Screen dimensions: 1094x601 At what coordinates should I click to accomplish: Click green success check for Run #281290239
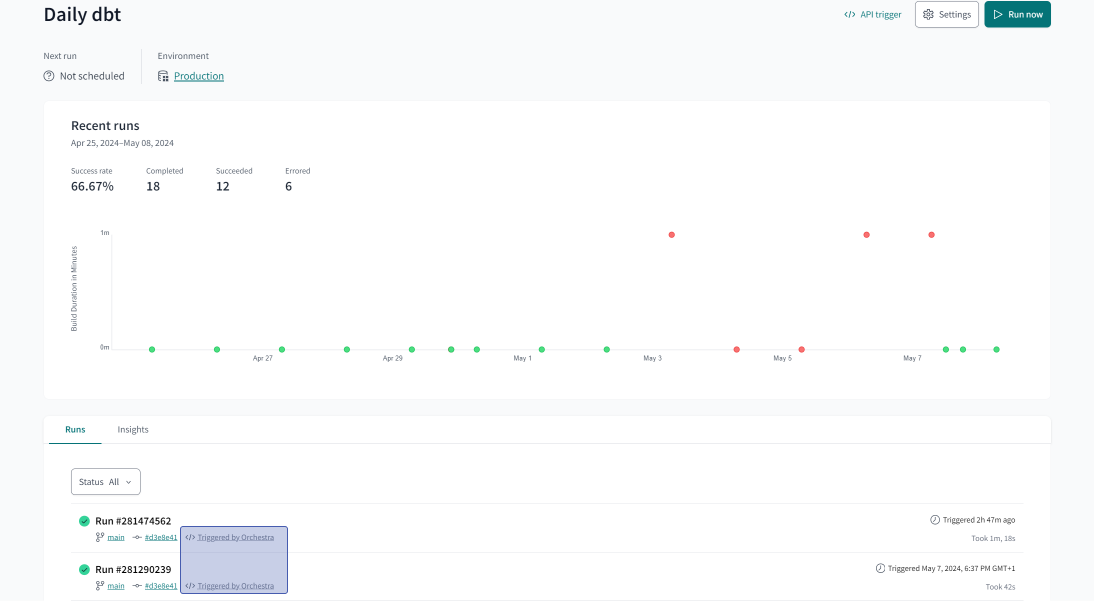click(84, 570)
